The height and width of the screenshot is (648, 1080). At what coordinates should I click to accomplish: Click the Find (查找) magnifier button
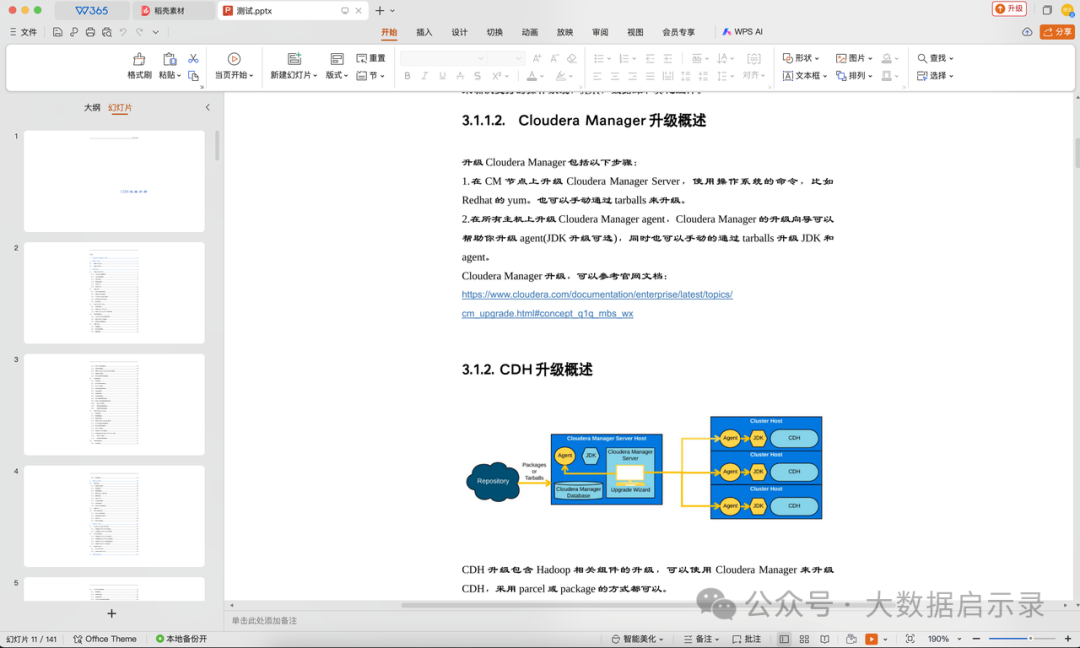pyautogui.click(x=935, y=59)
